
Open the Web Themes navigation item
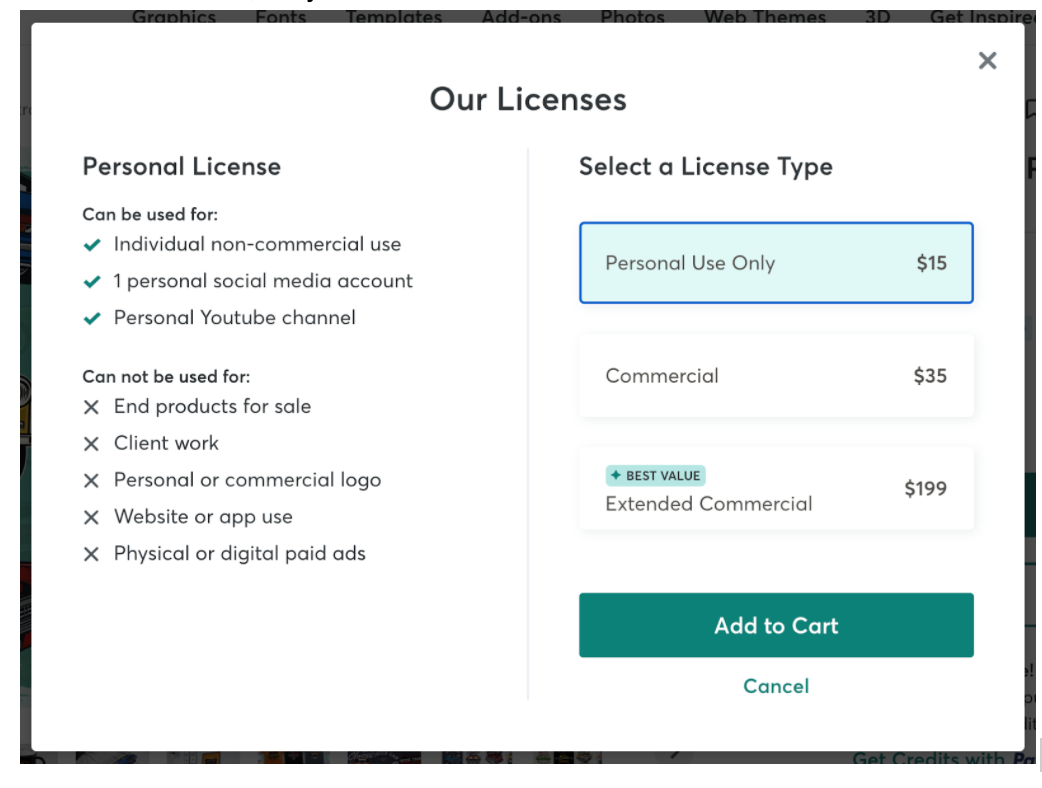[765, 17]
